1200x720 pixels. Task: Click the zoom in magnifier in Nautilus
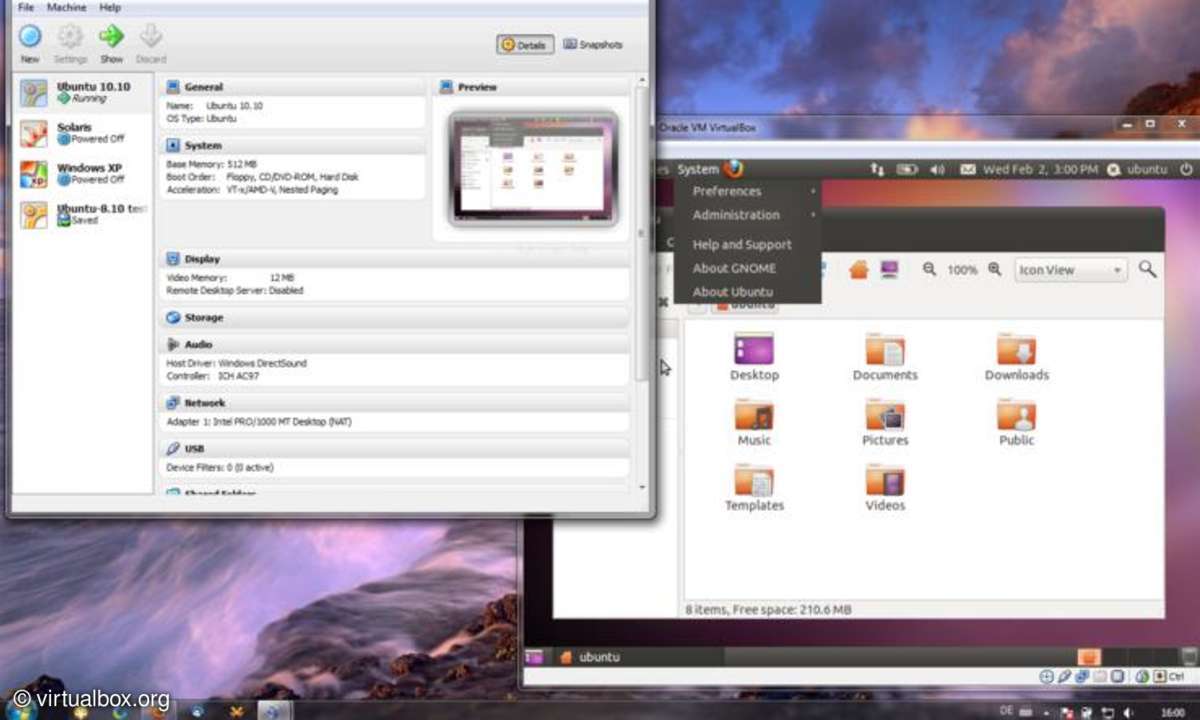pos(995,270)
